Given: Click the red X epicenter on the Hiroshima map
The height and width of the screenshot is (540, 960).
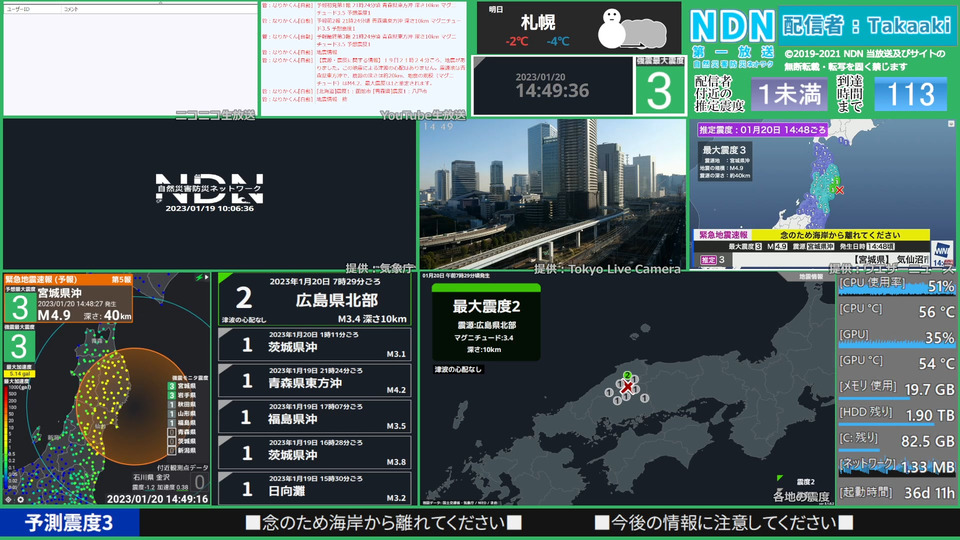Looking at the screenshot, I should (x=627, y=387).
